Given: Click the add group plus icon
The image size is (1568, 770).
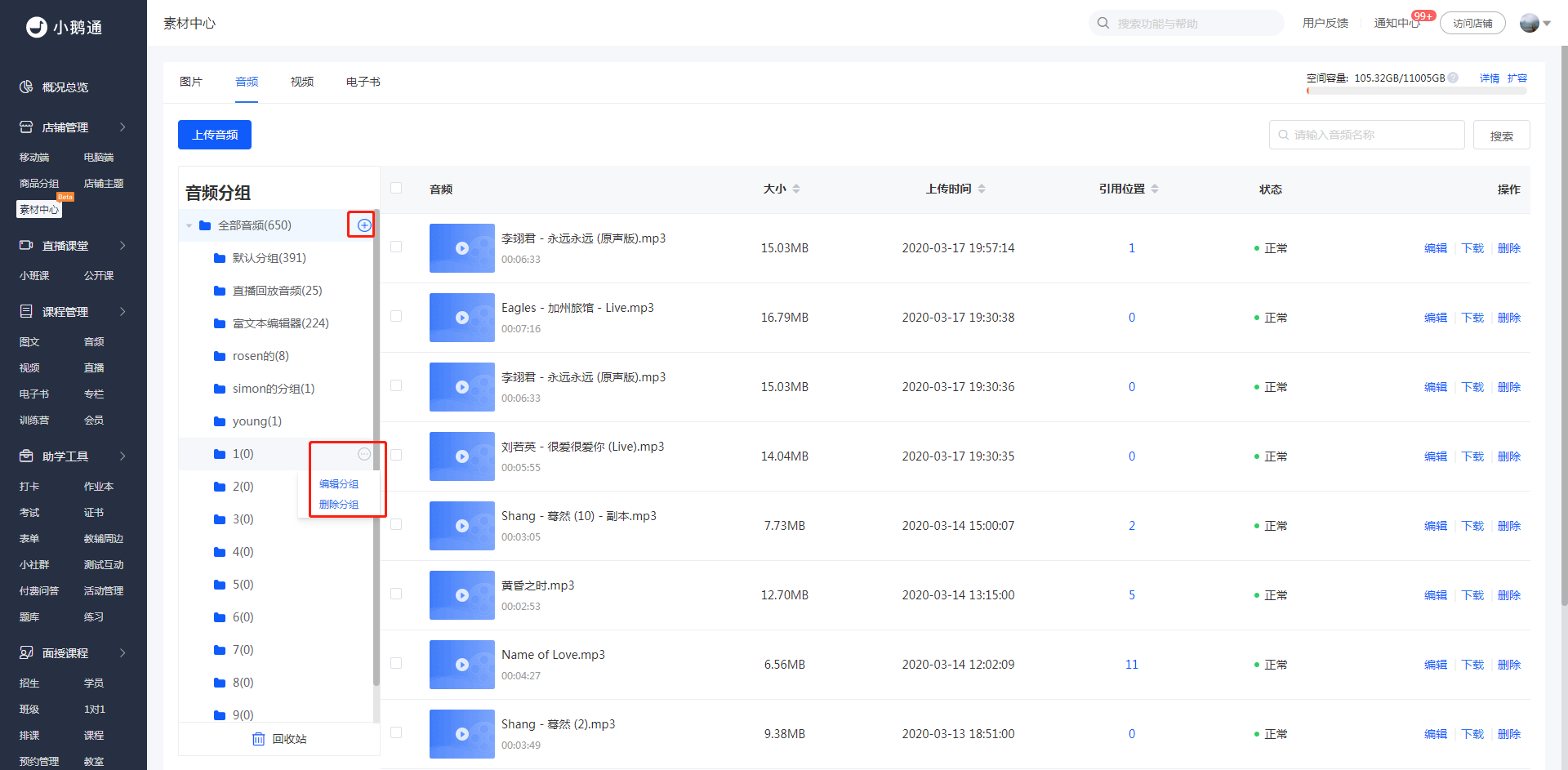Looking at the screenshot, I should [x=364, y=225].
